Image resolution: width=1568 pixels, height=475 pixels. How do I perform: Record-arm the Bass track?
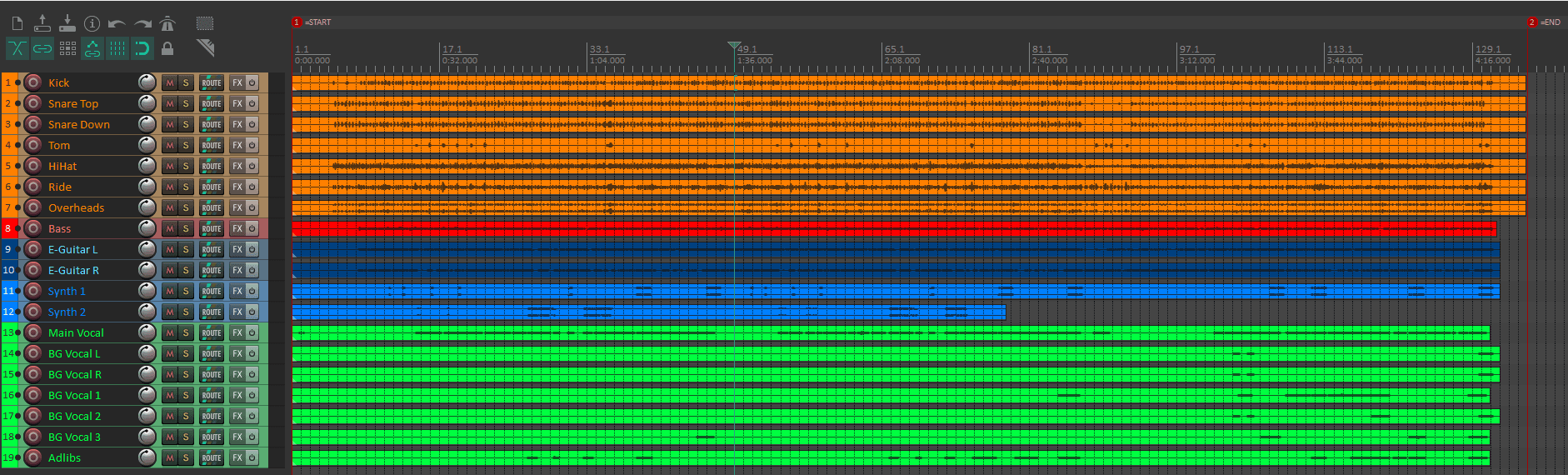click(x=33, y=228)
